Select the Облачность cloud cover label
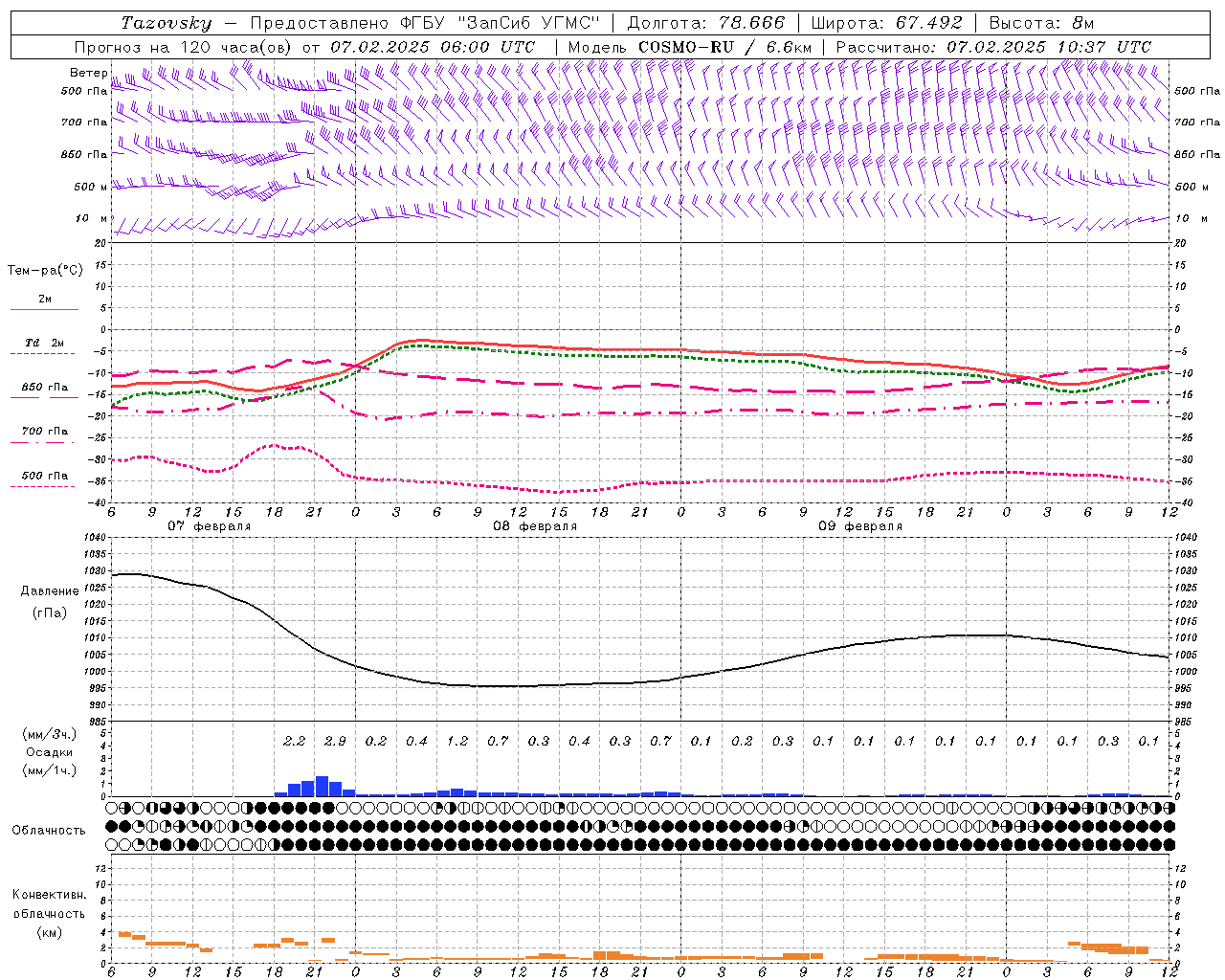1225x980 pixels. 49,830
